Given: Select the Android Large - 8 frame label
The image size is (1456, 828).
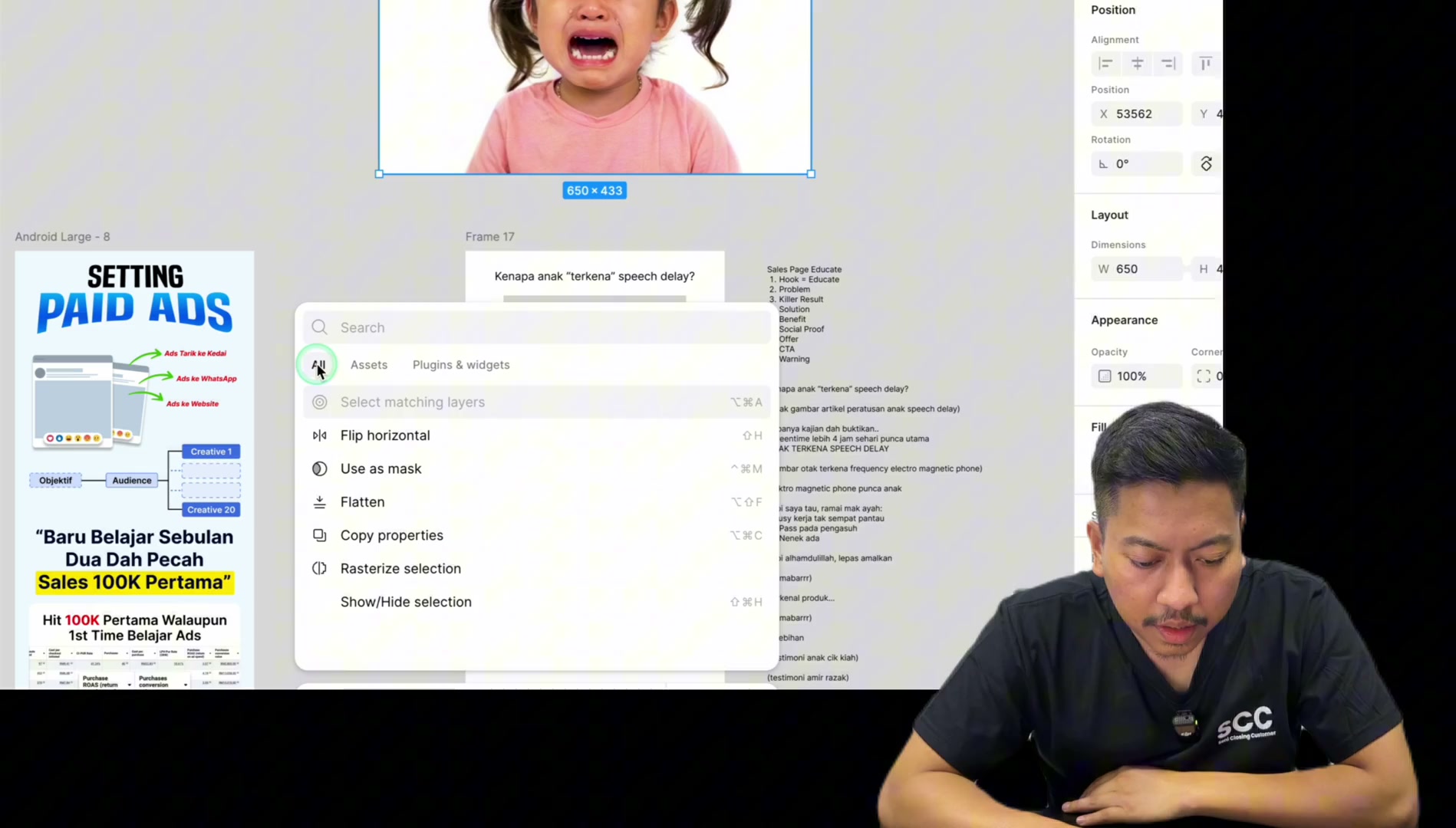Looking at the screenshot, I should (63, 237).
